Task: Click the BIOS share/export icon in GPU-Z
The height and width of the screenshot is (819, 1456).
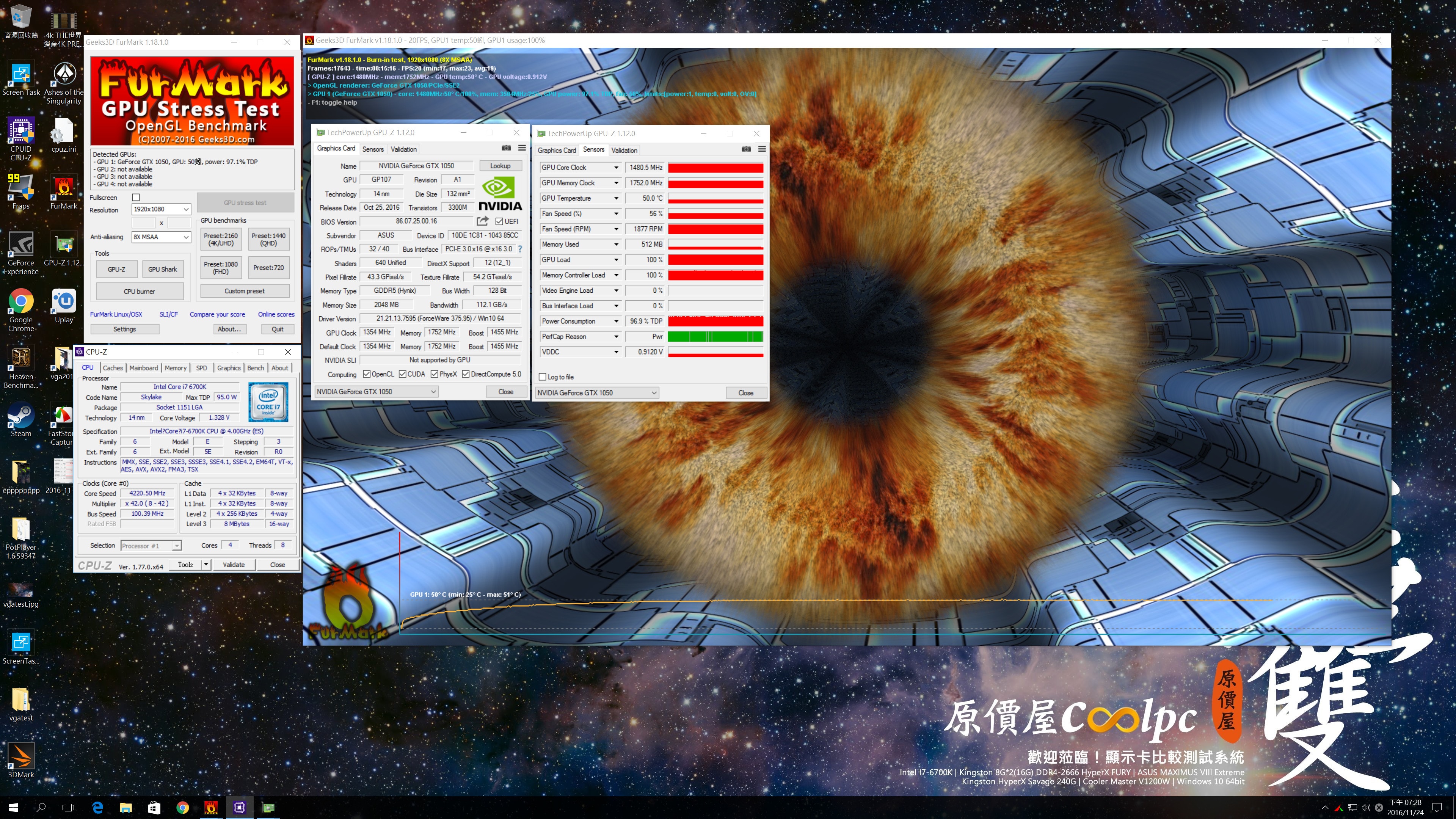Action: point(482,221)
